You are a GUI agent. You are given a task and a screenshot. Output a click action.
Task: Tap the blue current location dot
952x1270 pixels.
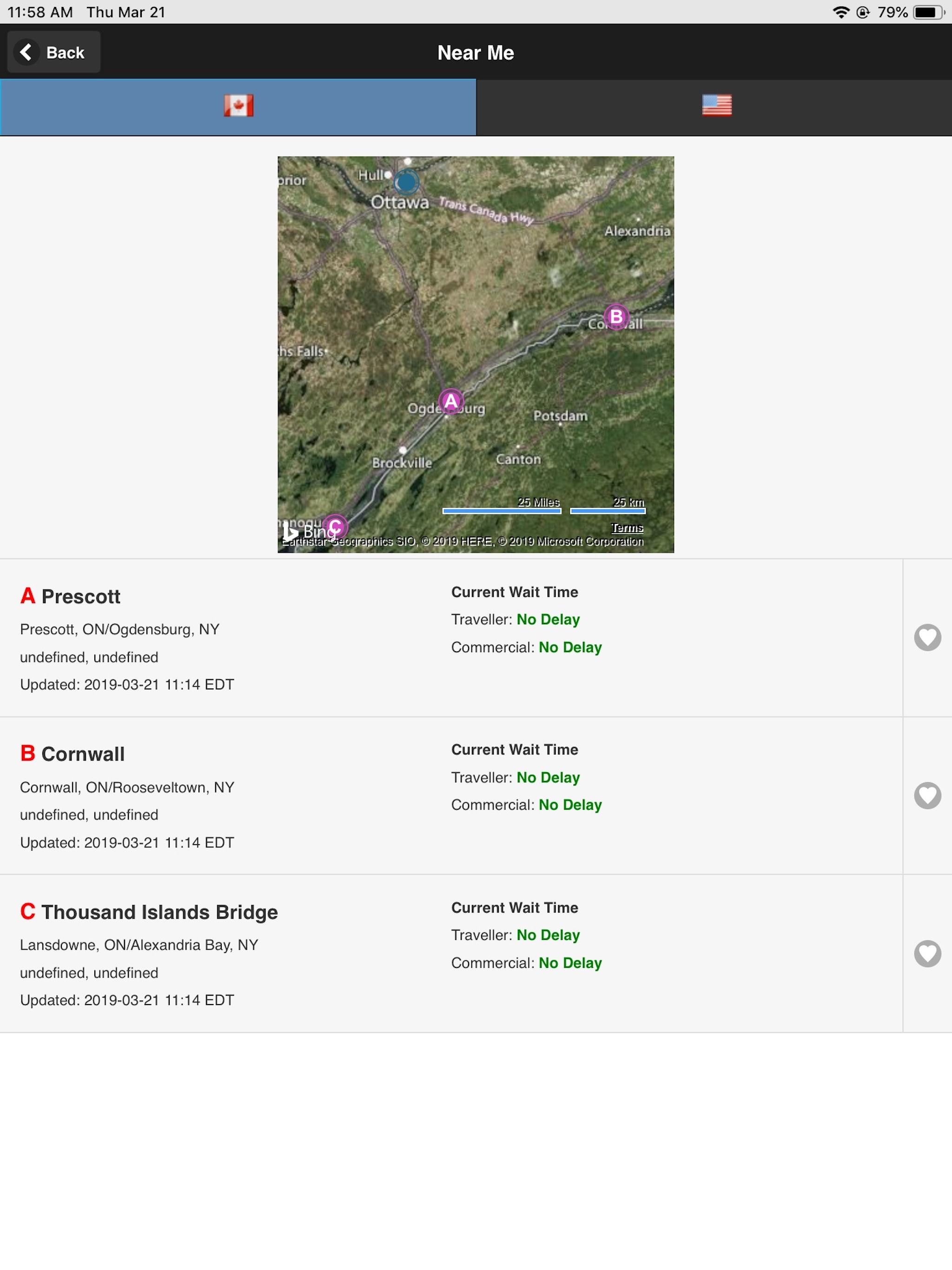pos(407,183)
